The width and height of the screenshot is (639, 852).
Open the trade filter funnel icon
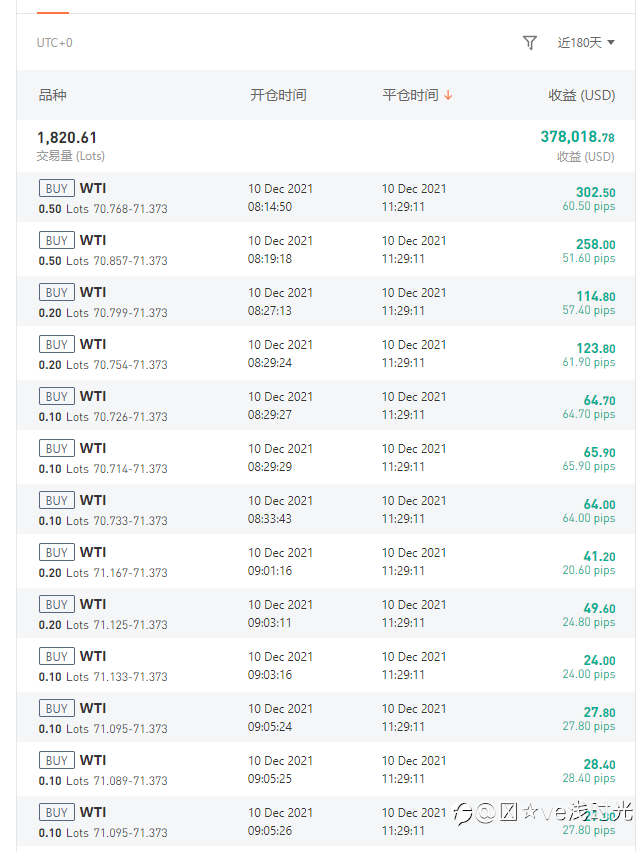tap(530, 42)
